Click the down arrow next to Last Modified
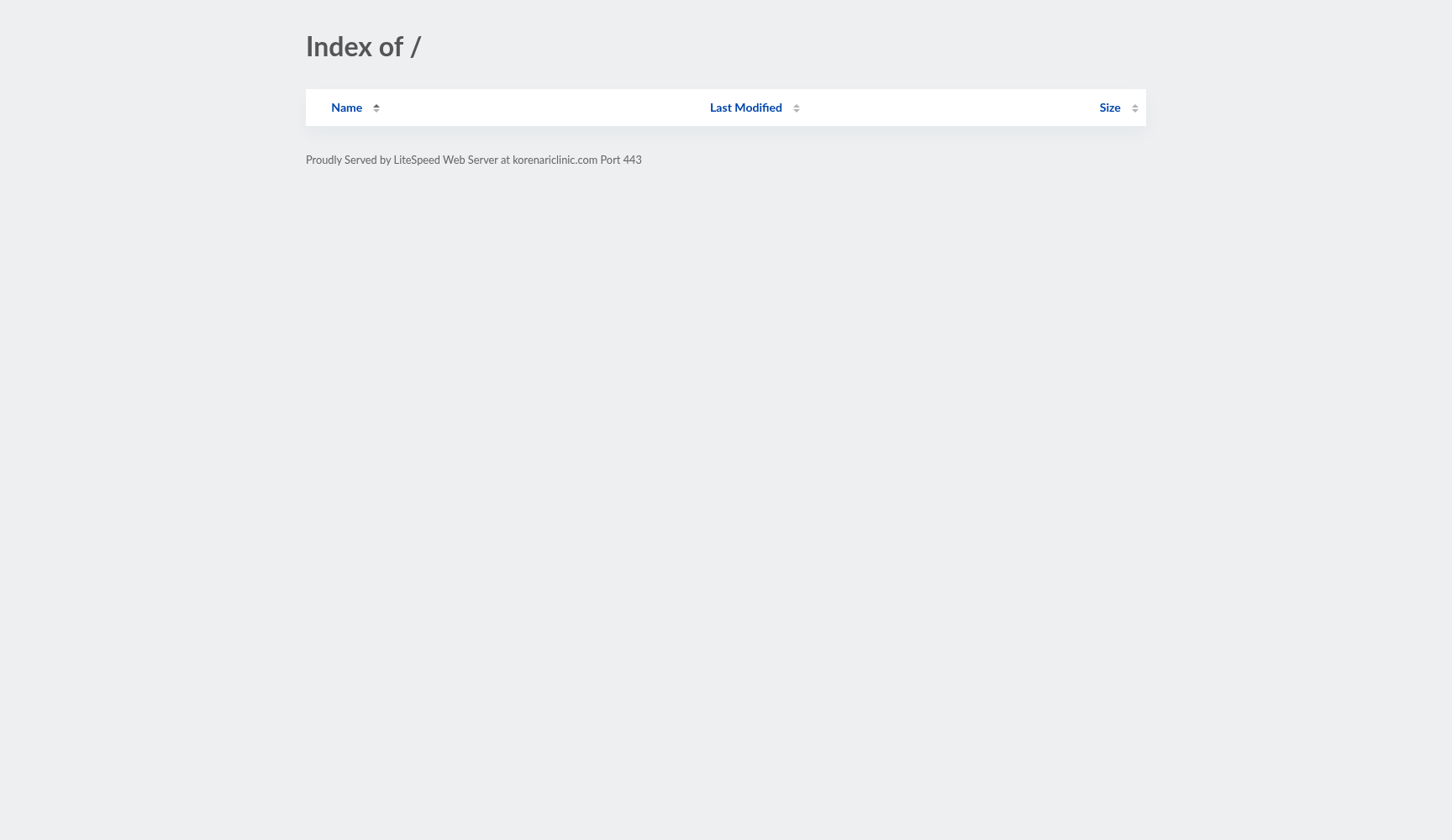This screenshot has height=840, width=1452. pyautogui.click(x=796, y=111)
